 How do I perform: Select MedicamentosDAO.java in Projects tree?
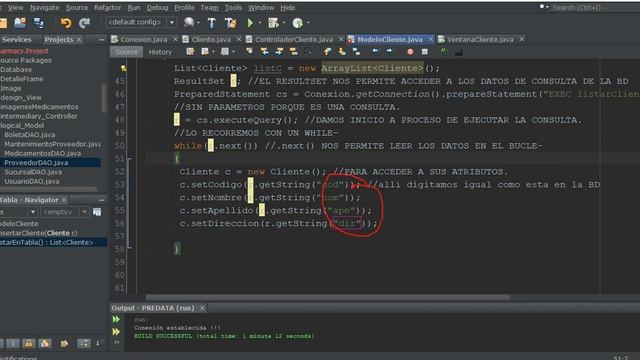tap(42, 153)
